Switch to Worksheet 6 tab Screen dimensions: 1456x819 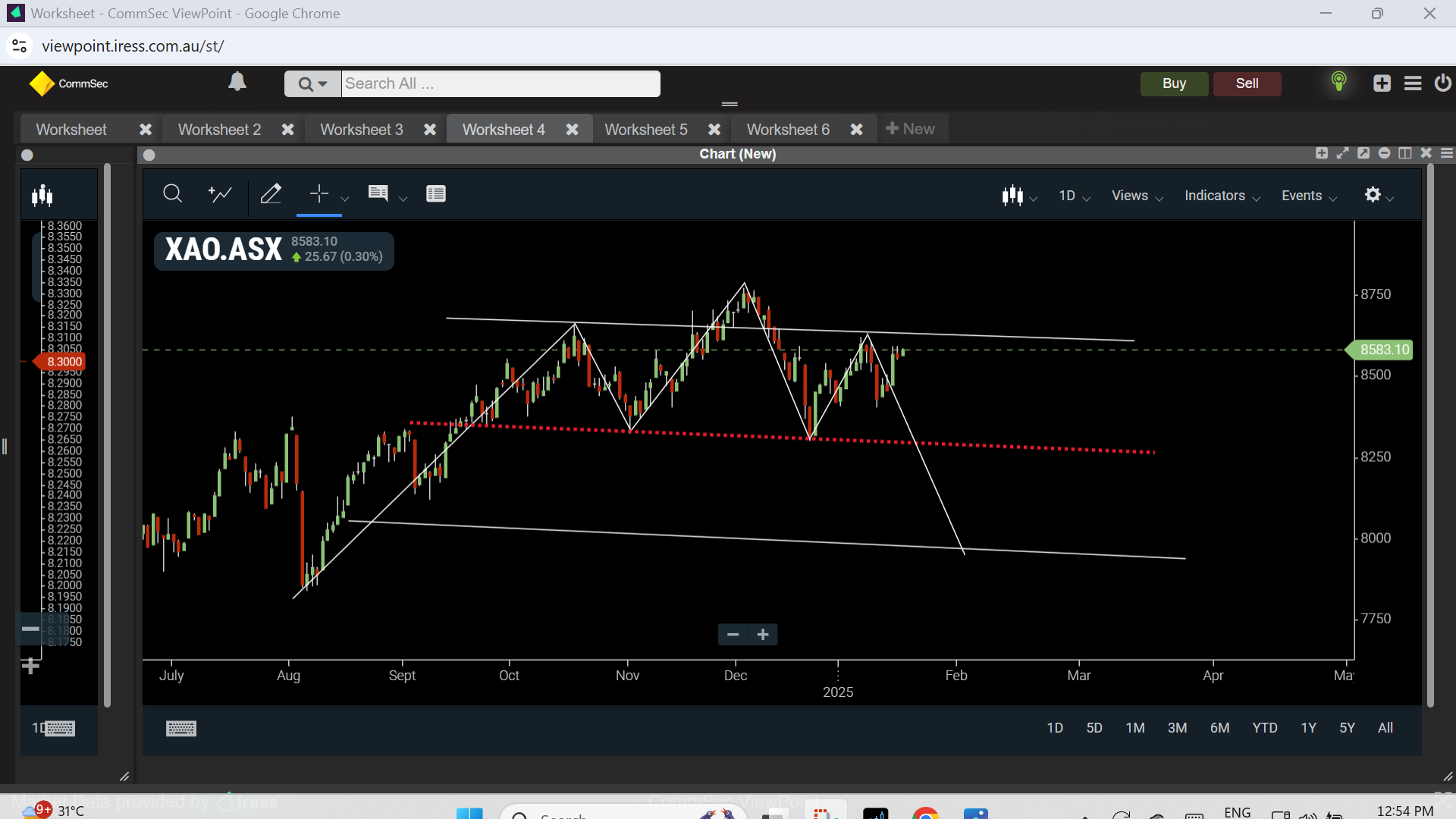pyautogui.click(x=788, y=130)
